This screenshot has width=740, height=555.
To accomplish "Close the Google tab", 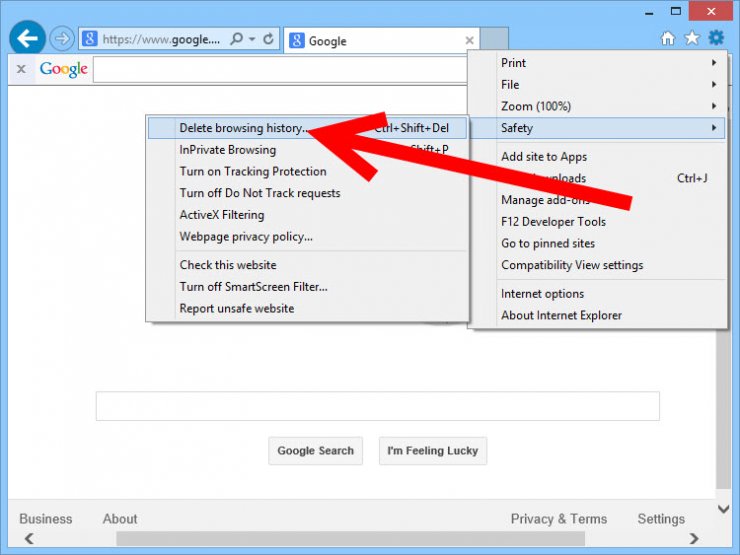I will [469, 41].
